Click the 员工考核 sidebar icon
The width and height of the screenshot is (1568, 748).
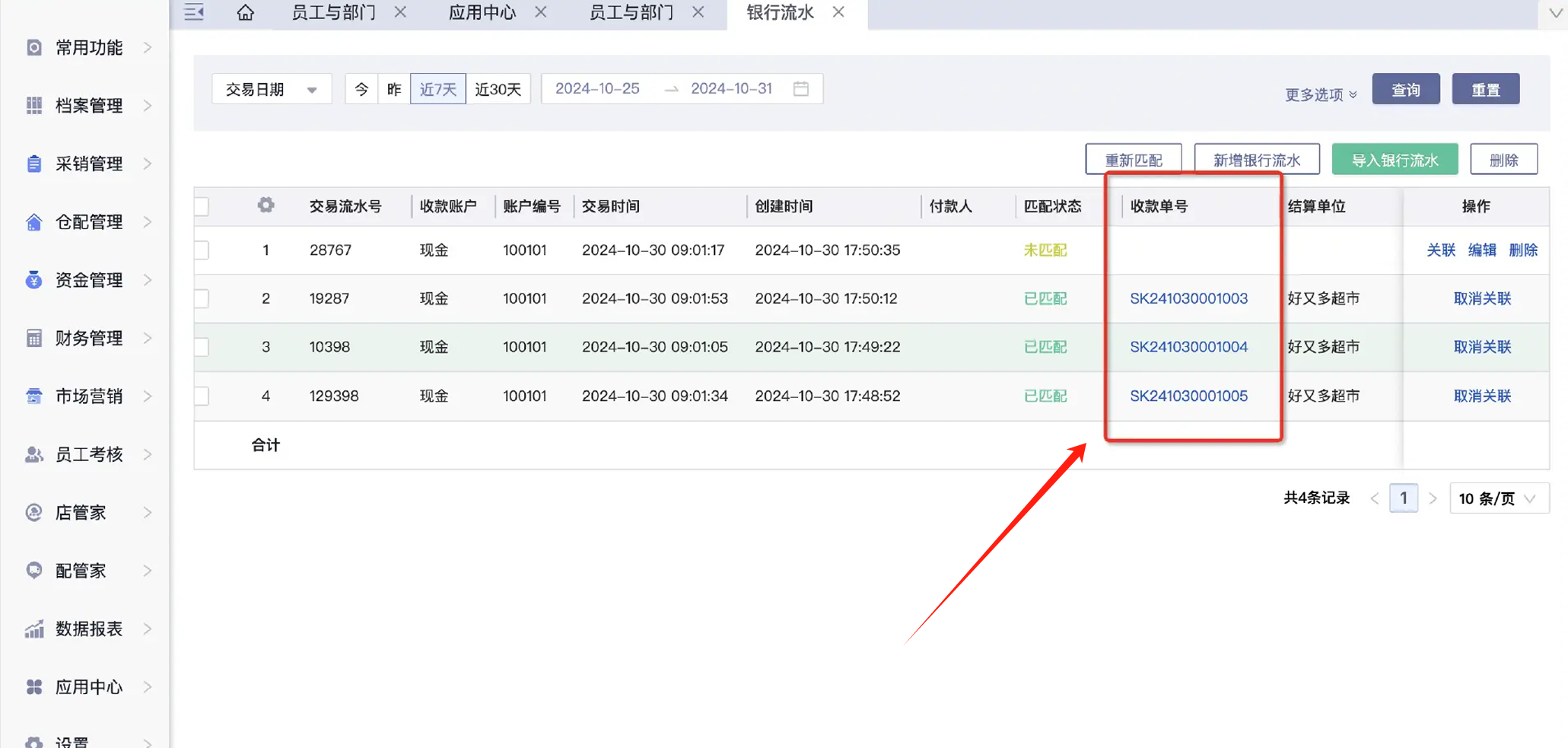click(34, 454)
